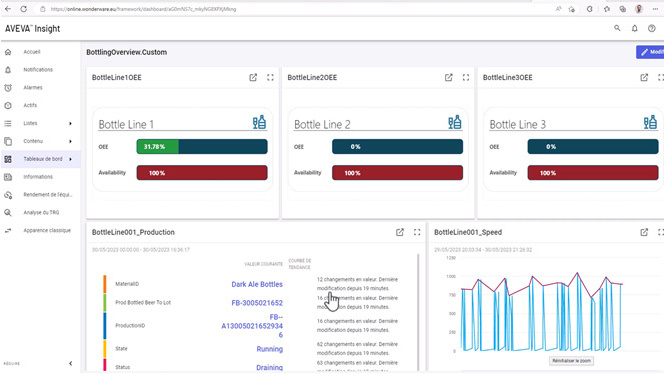
Task: Expand Tableaux de bord submenu
Action: [70, 159]
